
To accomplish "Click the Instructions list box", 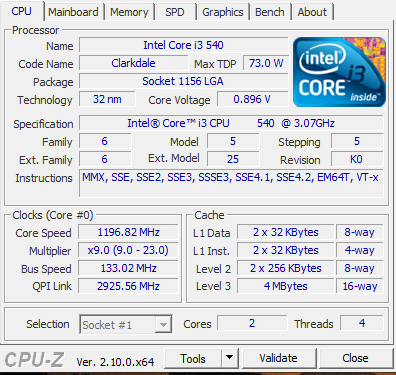I will coord(231,183).
